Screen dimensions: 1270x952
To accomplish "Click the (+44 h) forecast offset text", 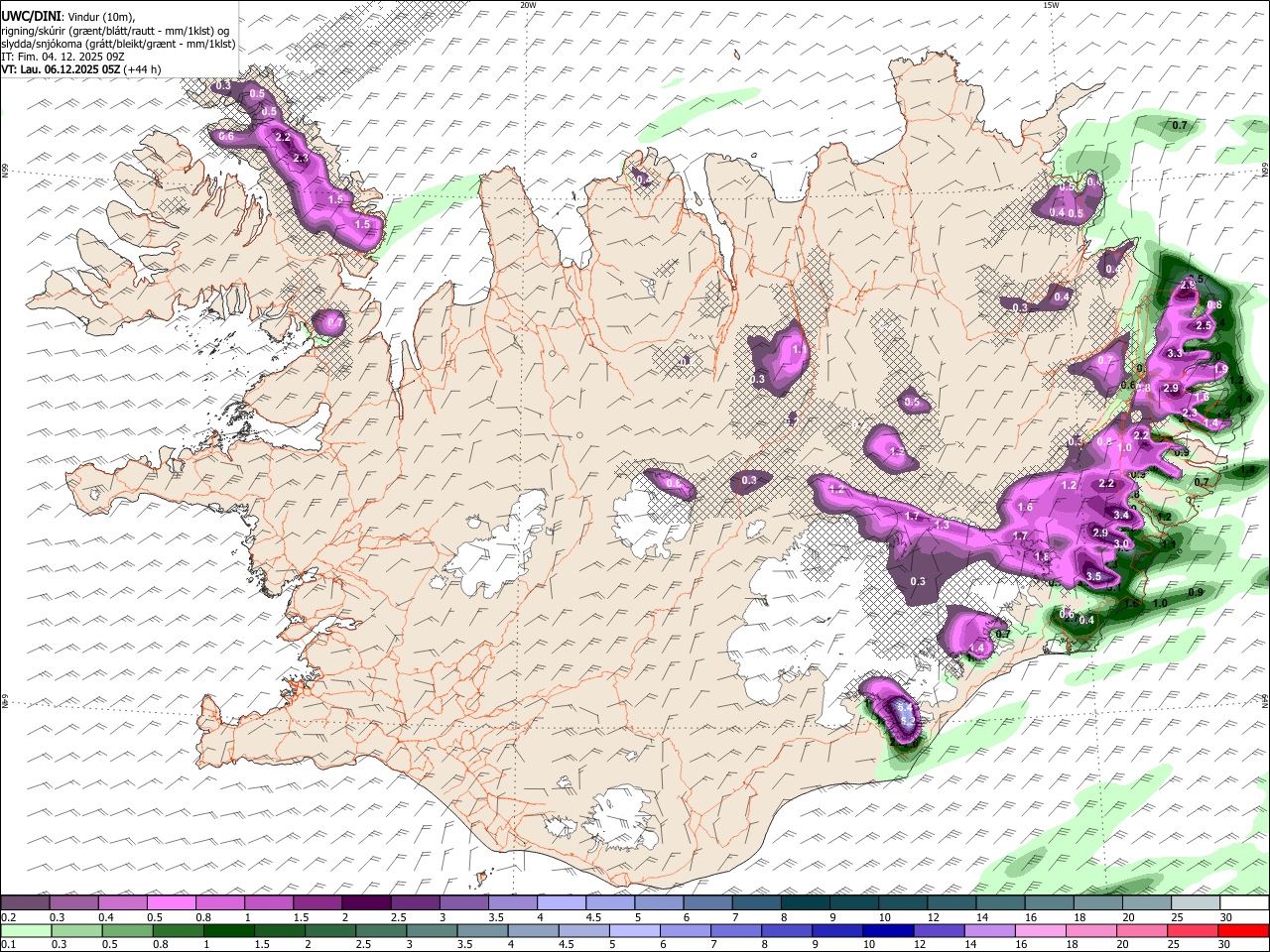I will coord(143,69).
